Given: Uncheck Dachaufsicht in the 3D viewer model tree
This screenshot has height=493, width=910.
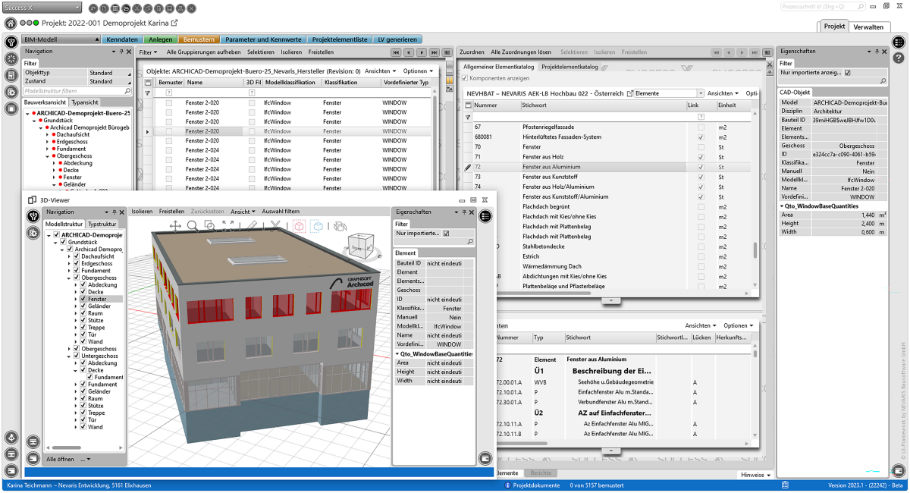Looking at the screenshot, I should click(77, 256).
